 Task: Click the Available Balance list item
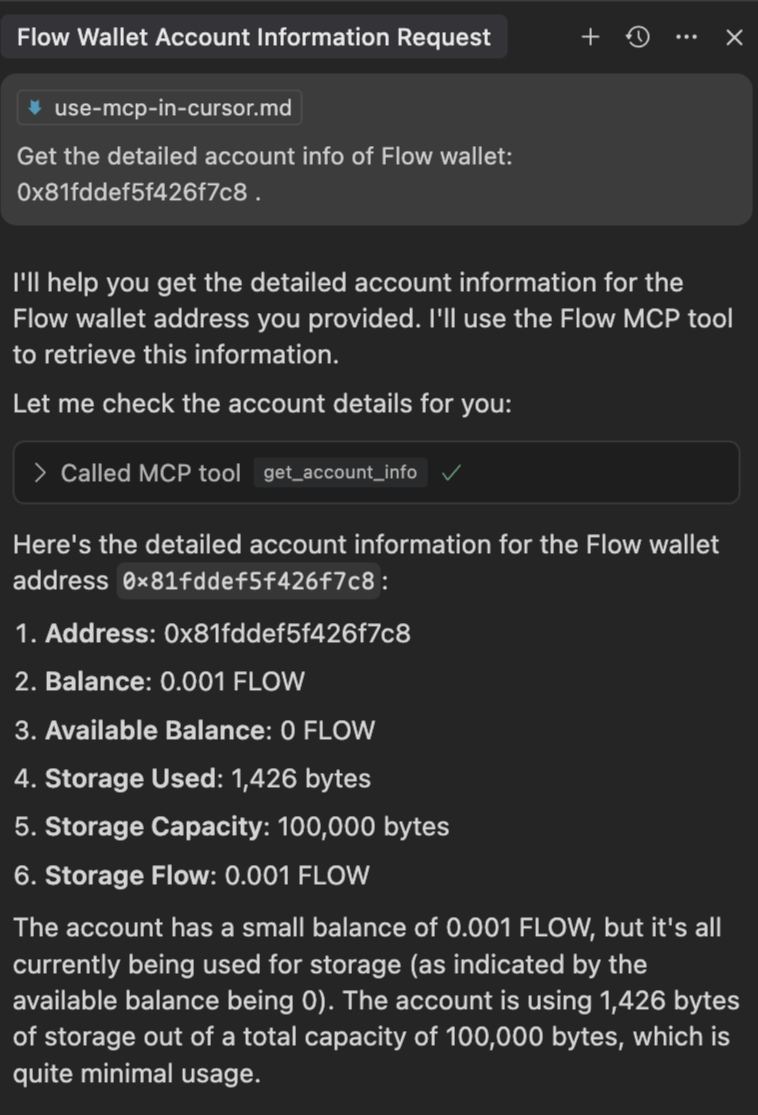click(195, 731)
